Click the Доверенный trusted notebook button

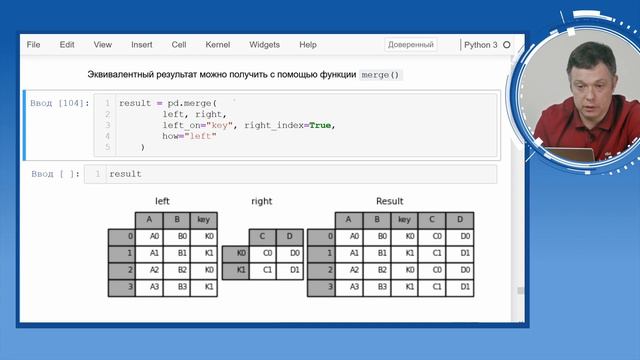pos(411,45)
